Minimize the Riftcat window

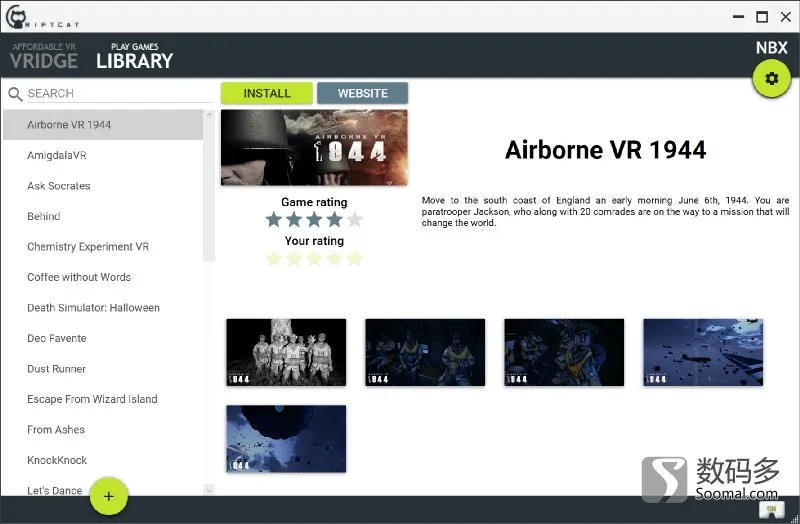738,17
